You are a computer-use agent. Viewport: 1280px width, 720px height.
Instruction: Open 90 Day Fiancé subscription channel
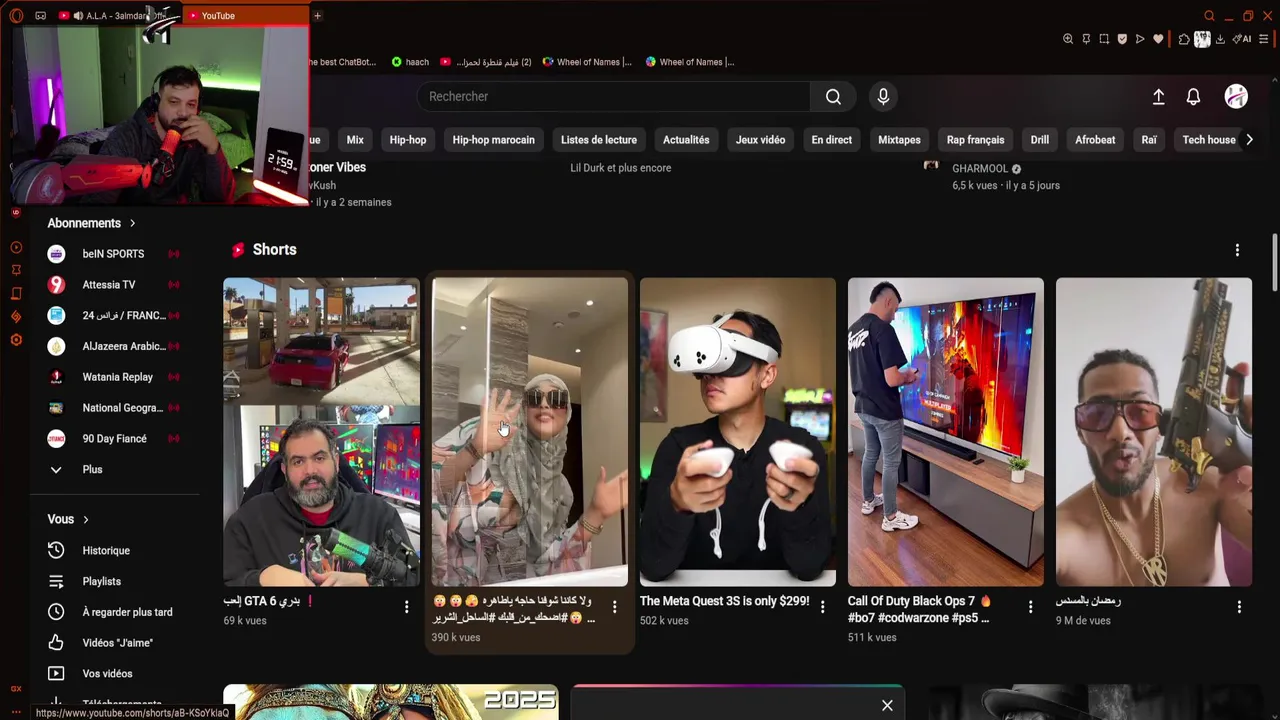click(114, 439)
